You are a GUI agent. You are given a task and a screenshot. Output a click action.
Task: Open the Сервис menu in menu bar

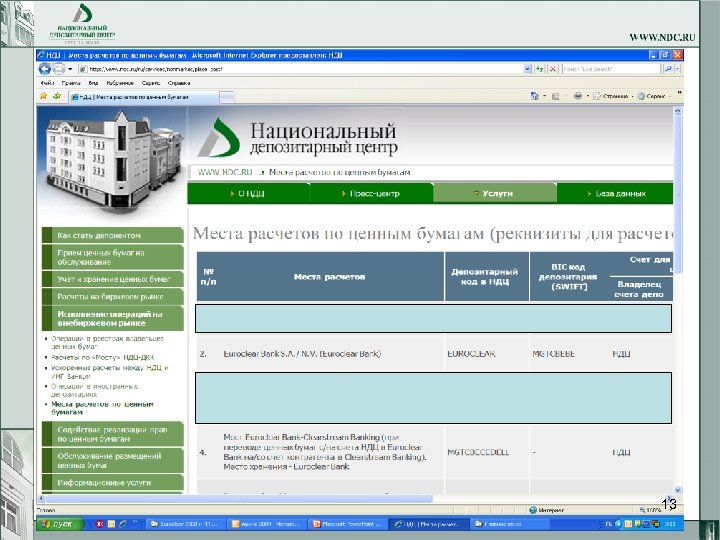pyautogui.click(x=151, y=83)
